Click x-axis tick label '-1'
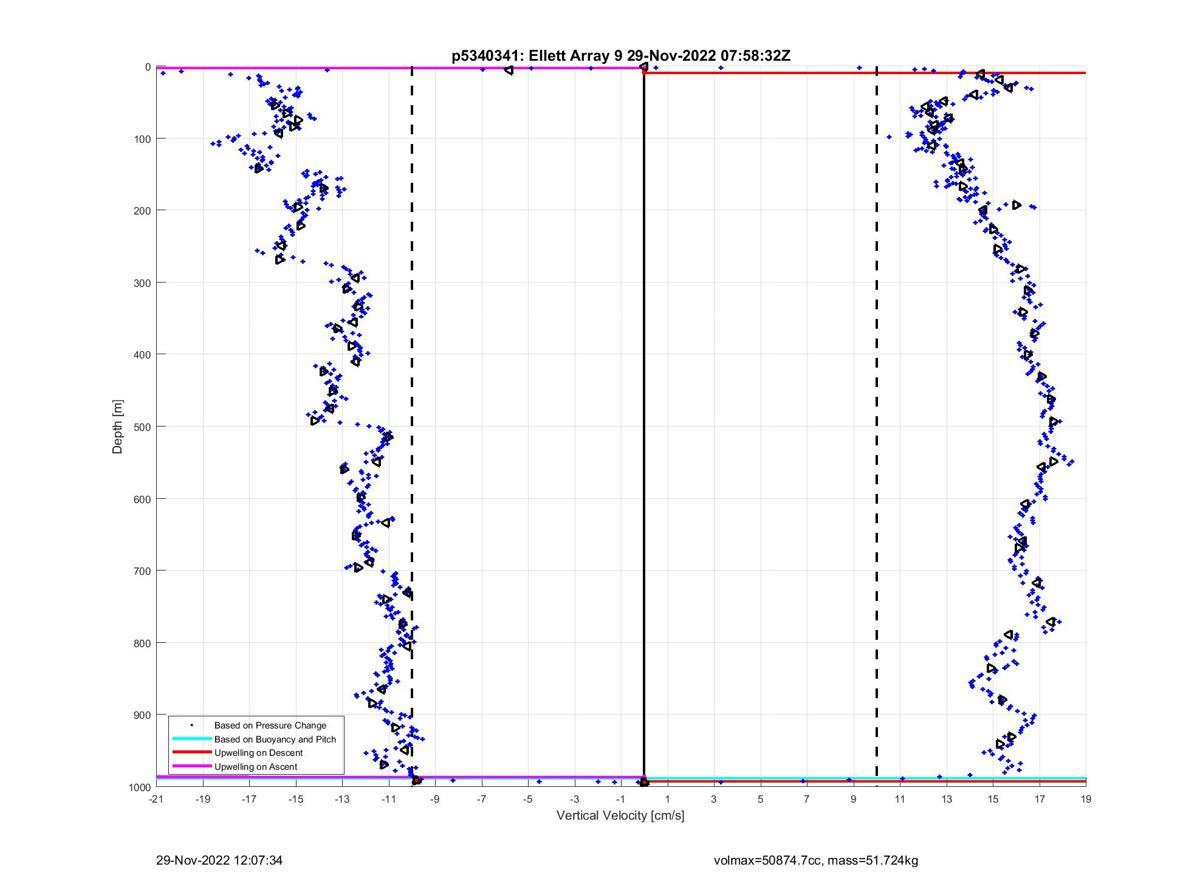This screenshot has height=885, width=1200. [621, 800]
